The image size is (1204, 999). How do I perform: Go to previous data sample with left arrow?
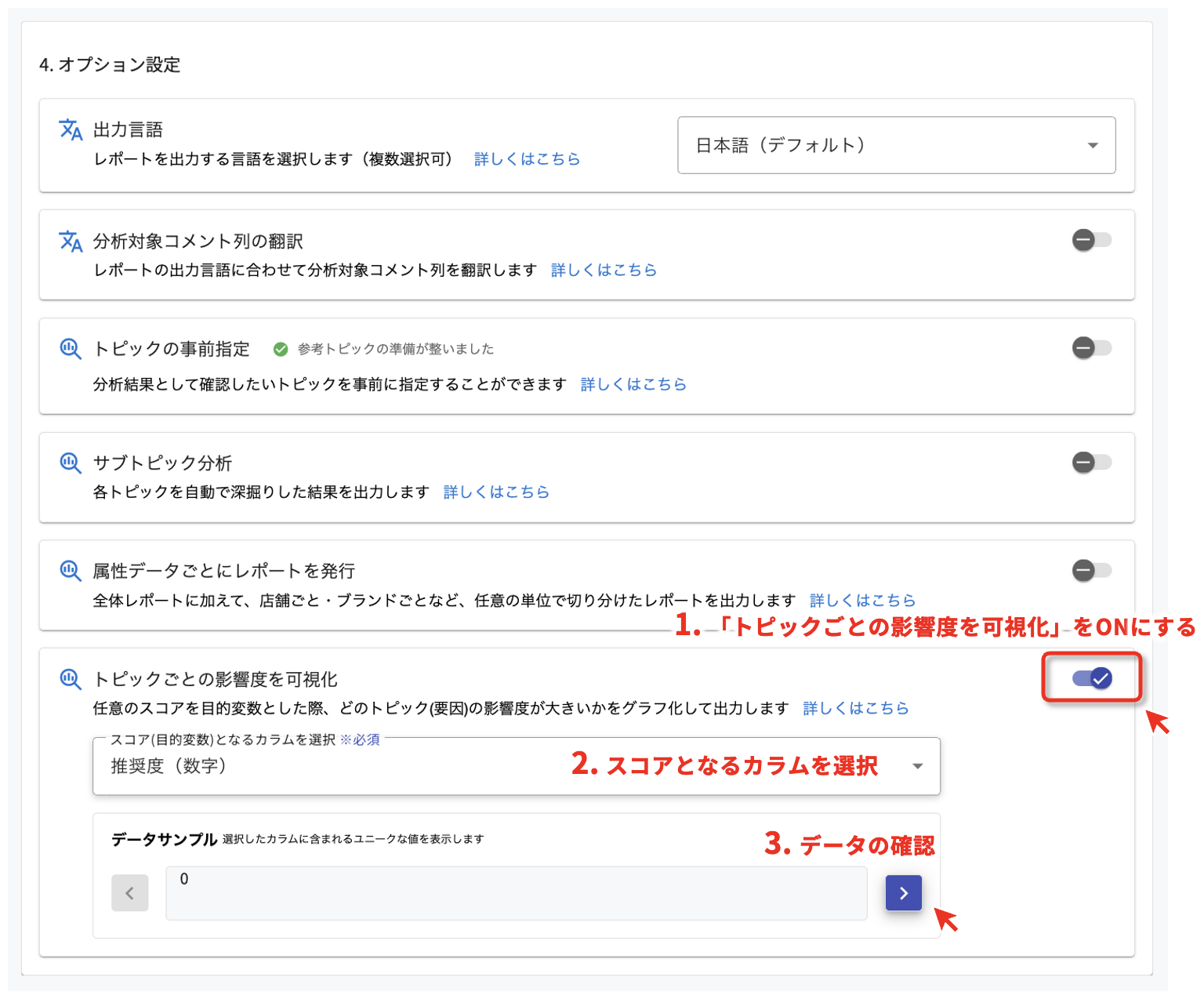[130, 893]
